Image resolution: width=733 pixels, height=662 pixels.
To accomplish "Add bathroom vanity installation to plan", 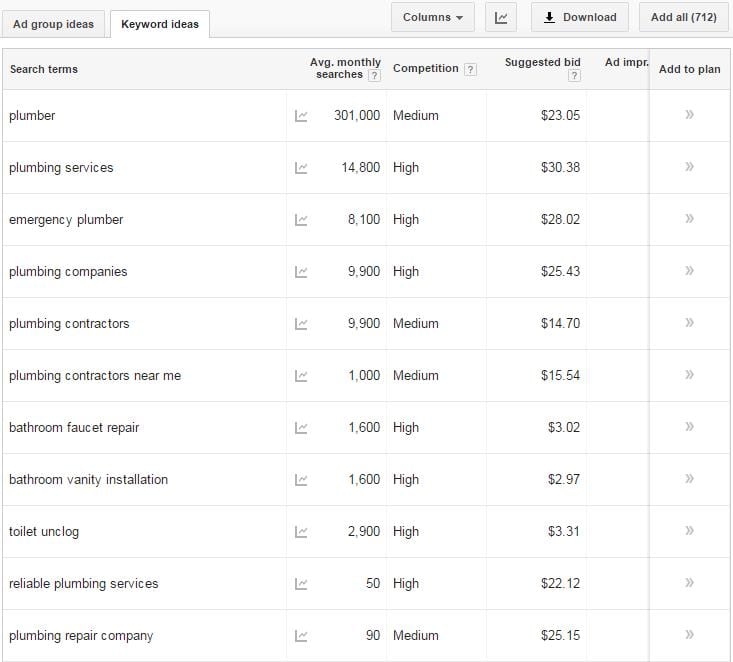I will click(x=689, y=478).
